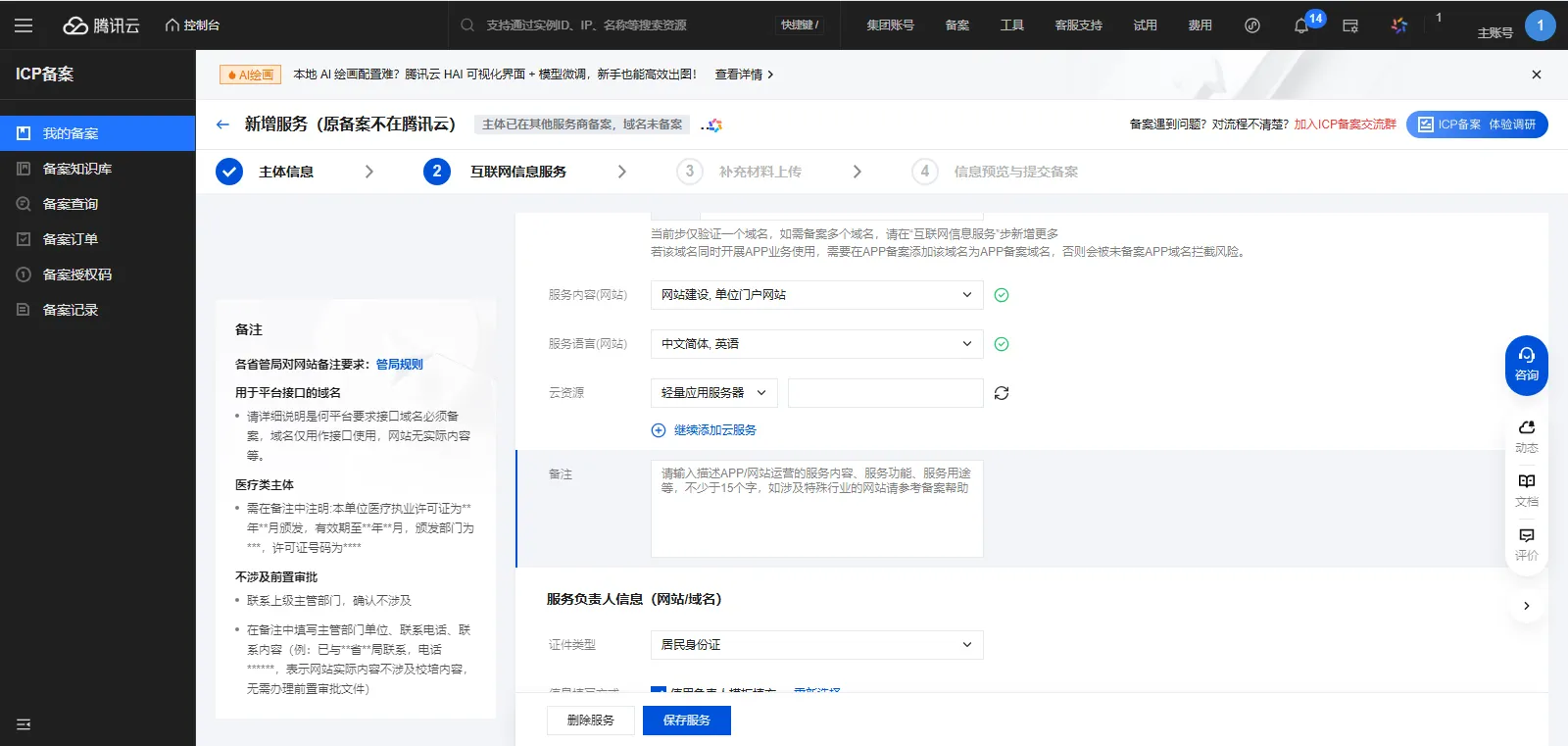
Task: Open 查看详情 in the banner
Action: (x=744, y=75)
